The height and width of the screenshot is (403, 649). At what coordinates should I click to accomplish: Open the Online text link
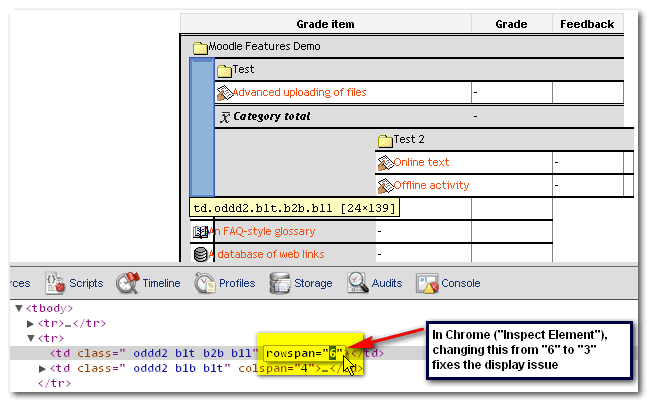click(x=421, y=162)
